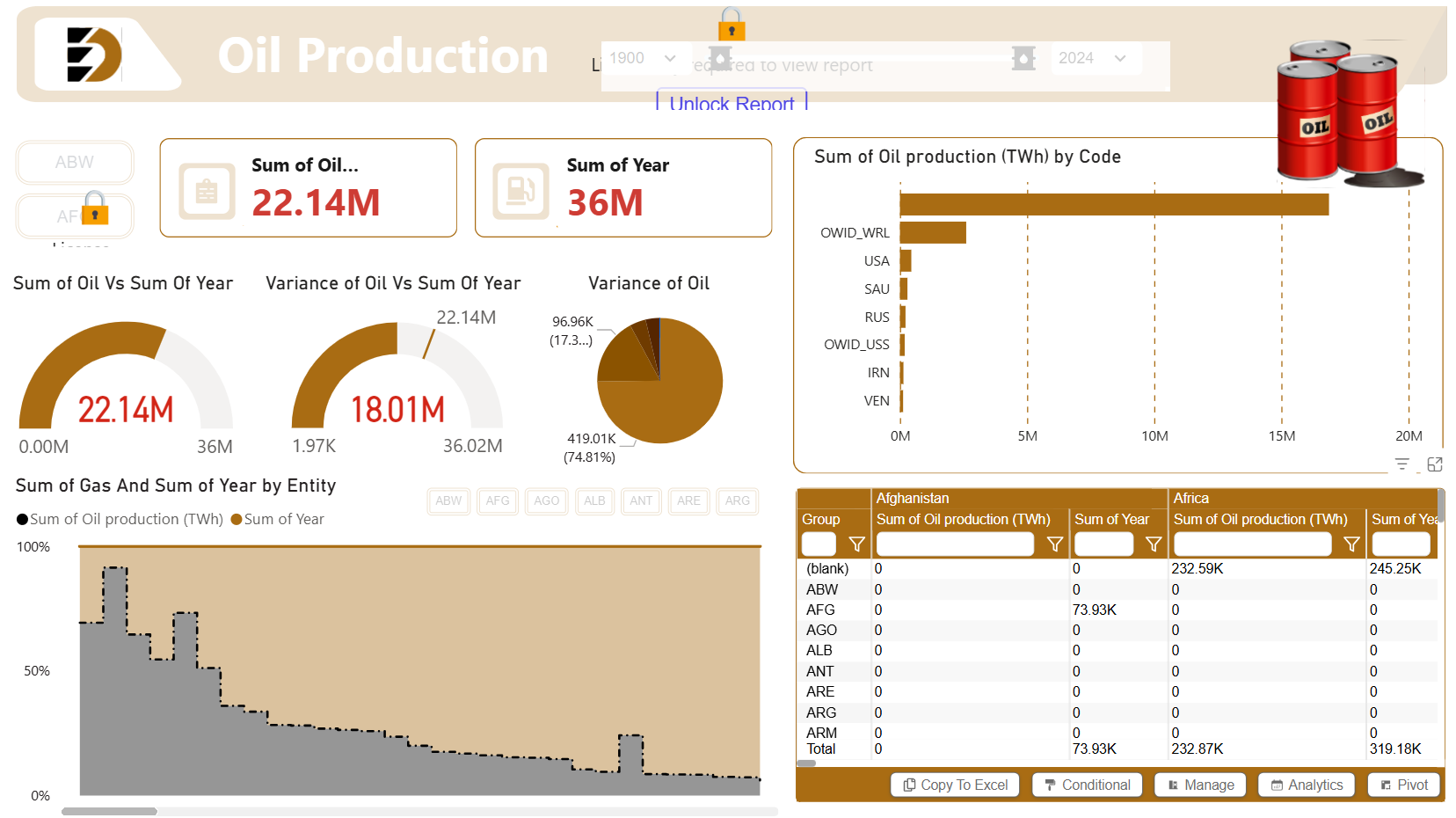Click Afghanistan Sum of Oil production filter funnel

pos(1055,544)
